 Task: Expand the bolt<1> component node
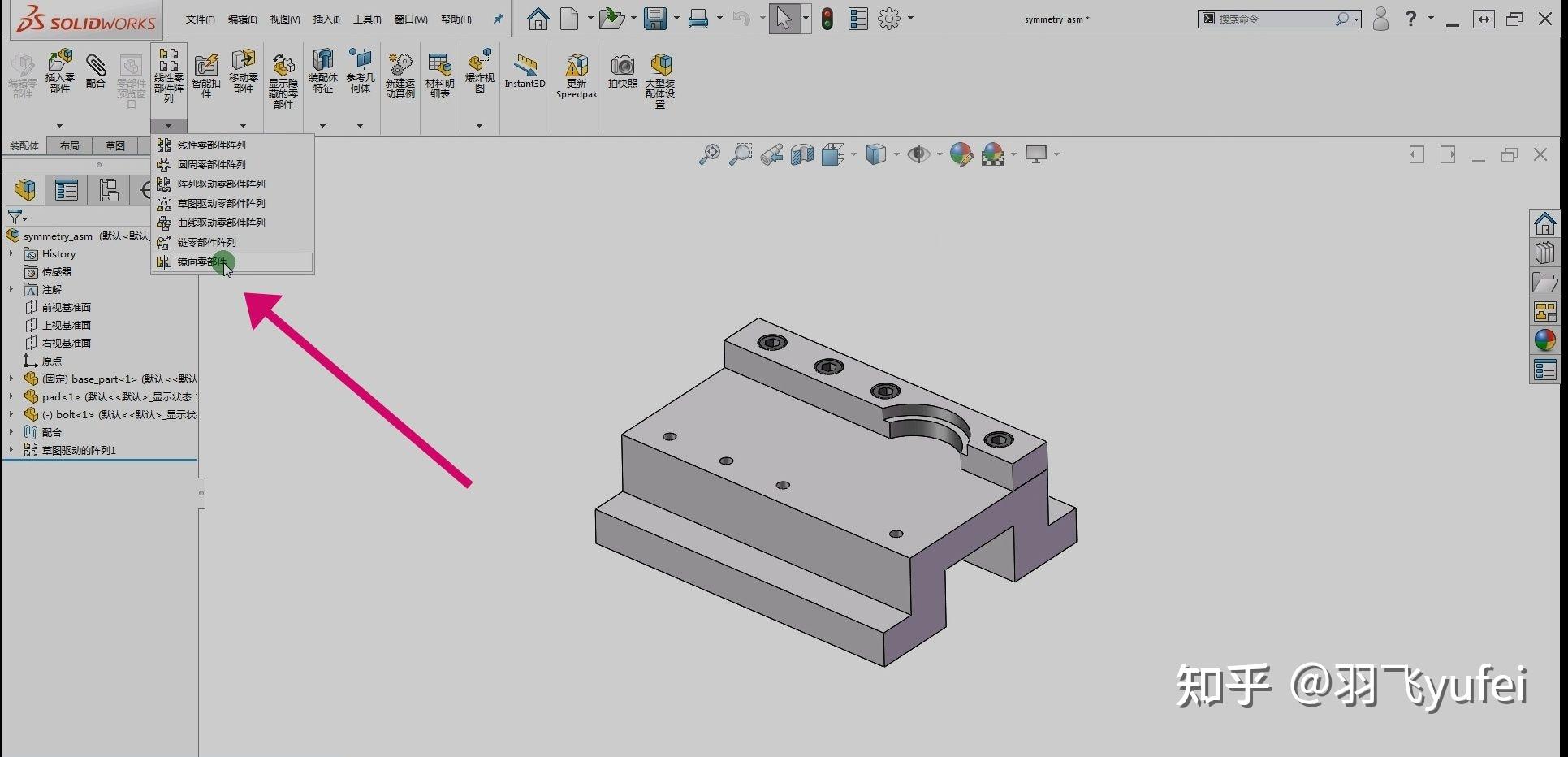(x=11, y=414)
